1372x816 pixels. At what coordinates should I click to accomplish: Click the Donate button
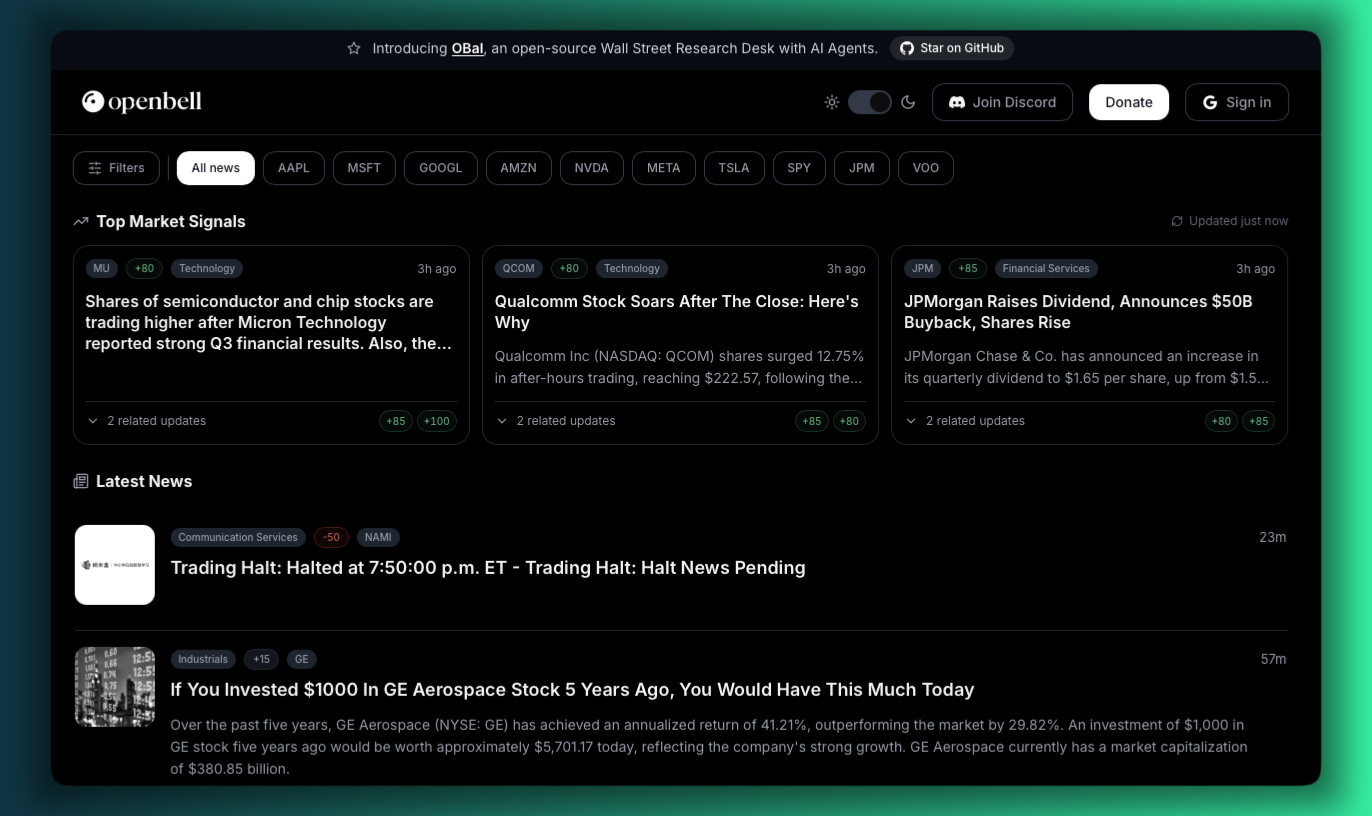1129,102
